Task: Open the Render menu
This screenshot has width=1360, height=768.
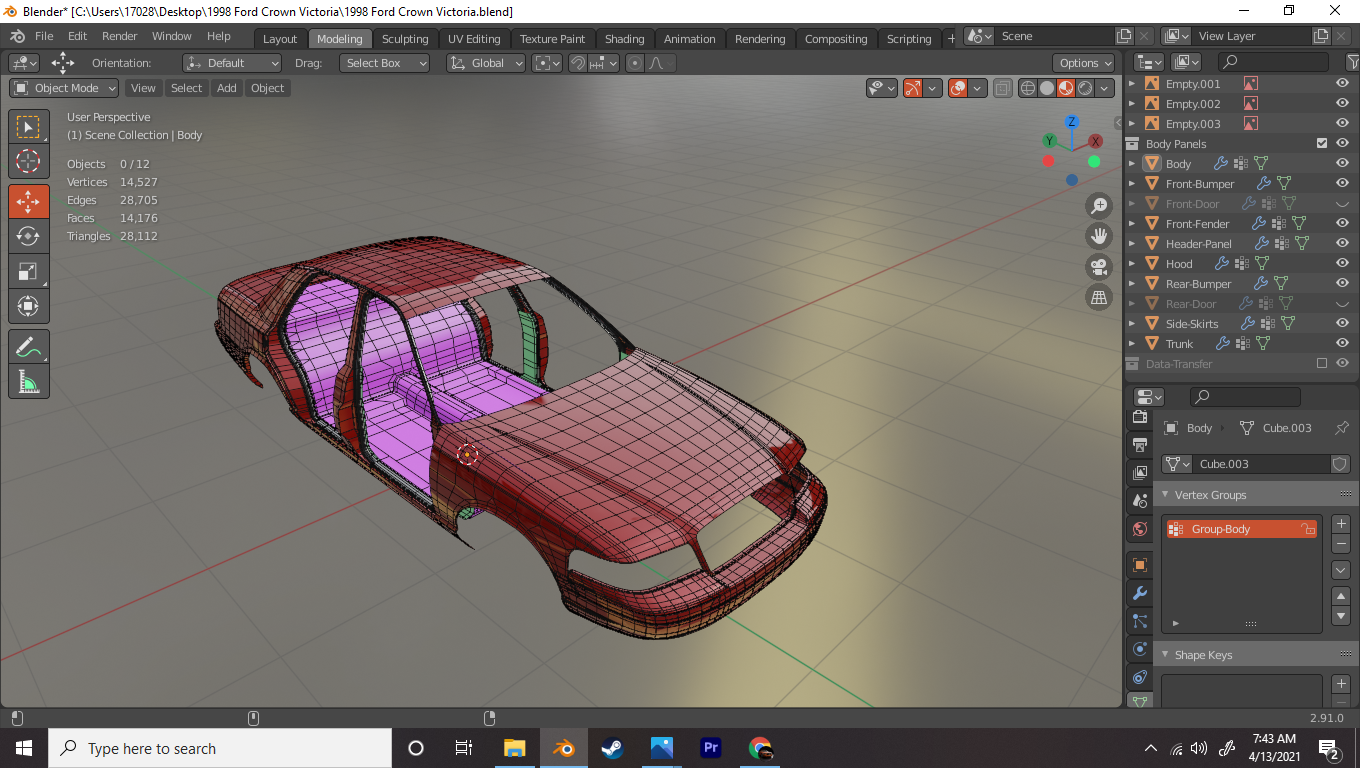Action: tap(120, 36)
